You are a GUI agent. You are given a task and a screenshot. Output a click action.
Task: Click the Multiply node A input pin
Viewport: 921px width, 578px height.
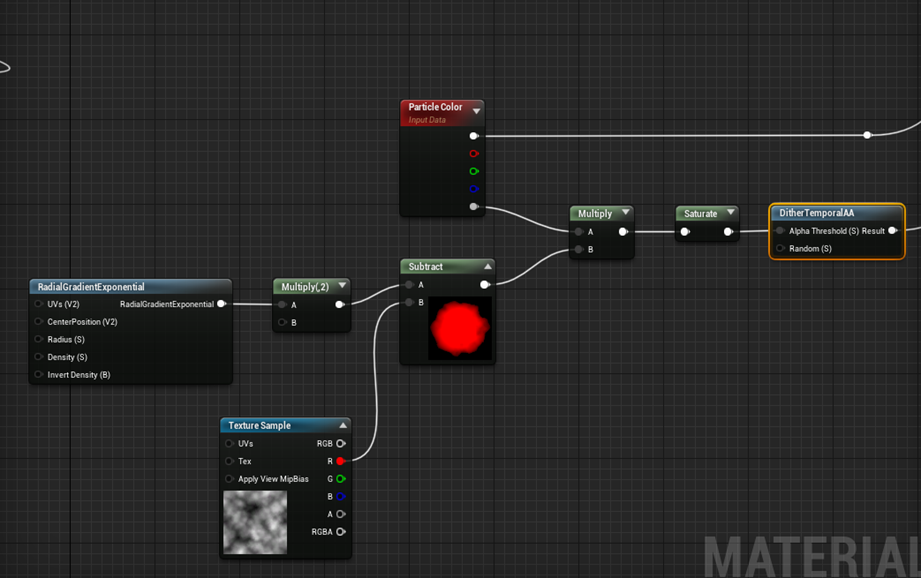click(x=579, y=231)
